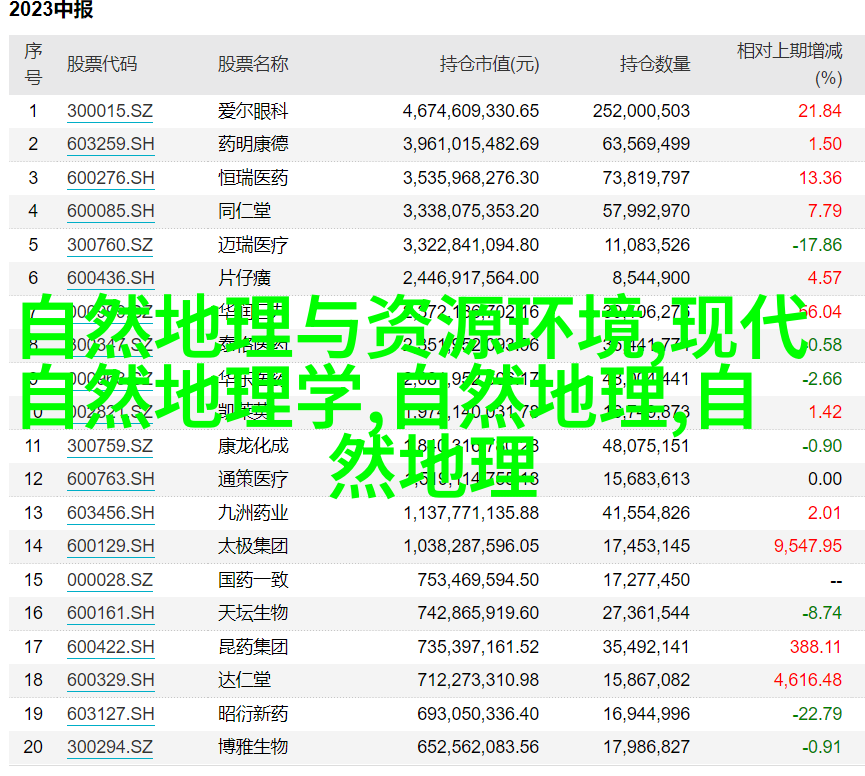The image size is (865, 776).
Task: Open stock code link 603456.SH
Action: (110, 513)
